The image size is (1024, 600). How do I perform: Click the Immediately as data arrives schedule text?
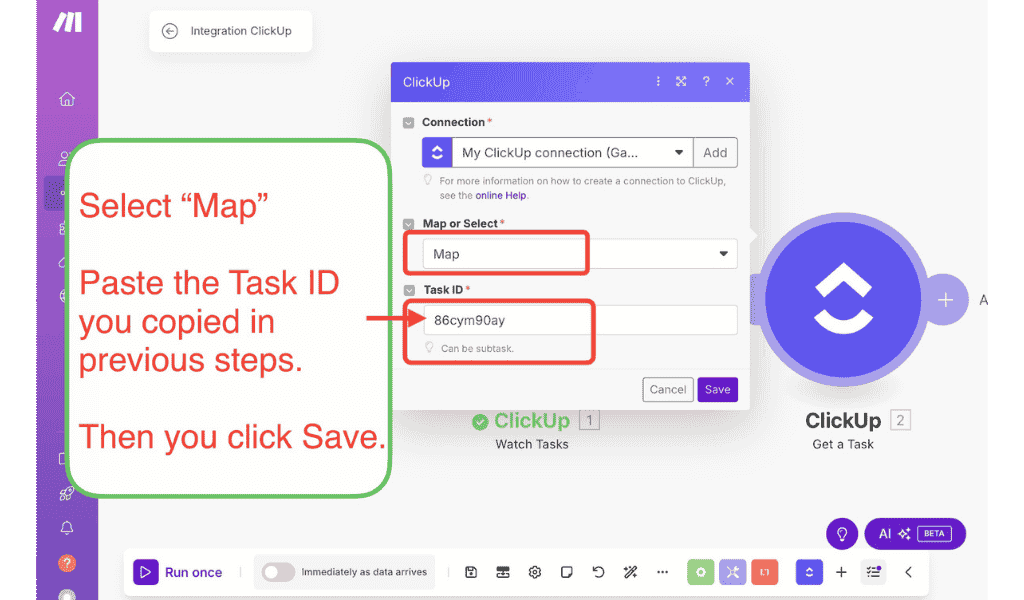[x=364, y=572]
